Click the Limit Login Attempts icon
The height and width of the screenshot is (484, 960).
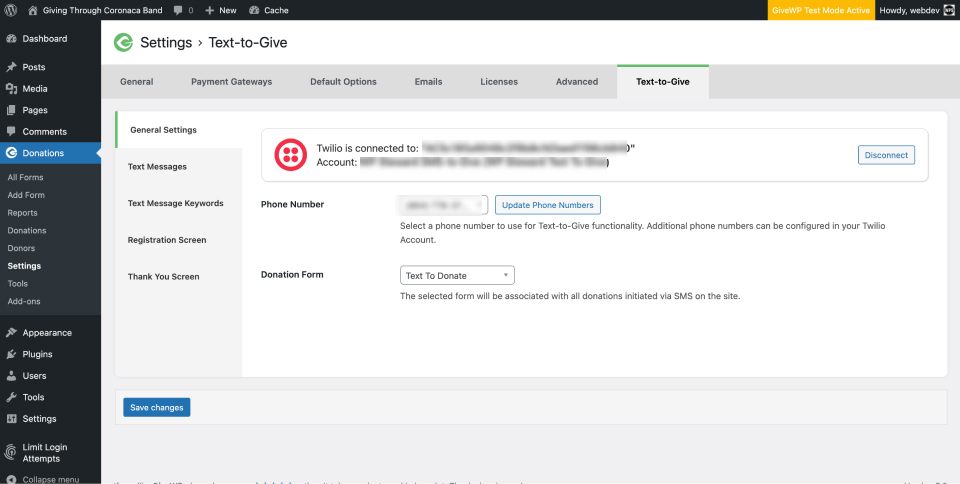(x=11, y=453)
